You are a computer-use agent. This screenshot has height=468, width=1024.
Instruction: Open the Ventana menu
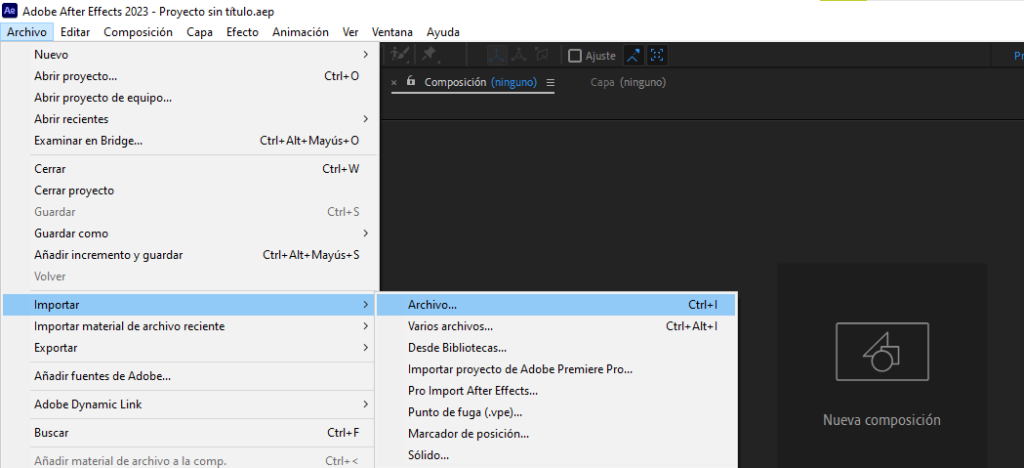(x=392, y=32)
